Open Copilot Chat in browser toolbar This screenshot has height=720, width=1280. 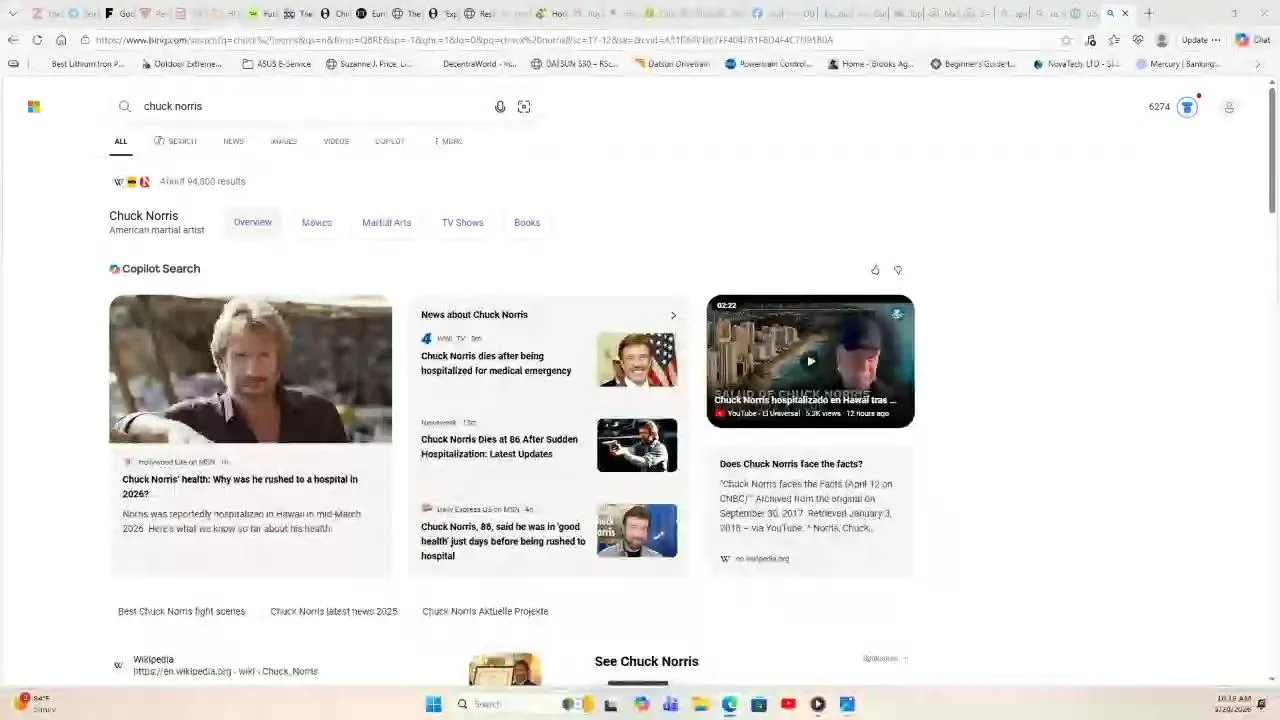(1252, 40)
